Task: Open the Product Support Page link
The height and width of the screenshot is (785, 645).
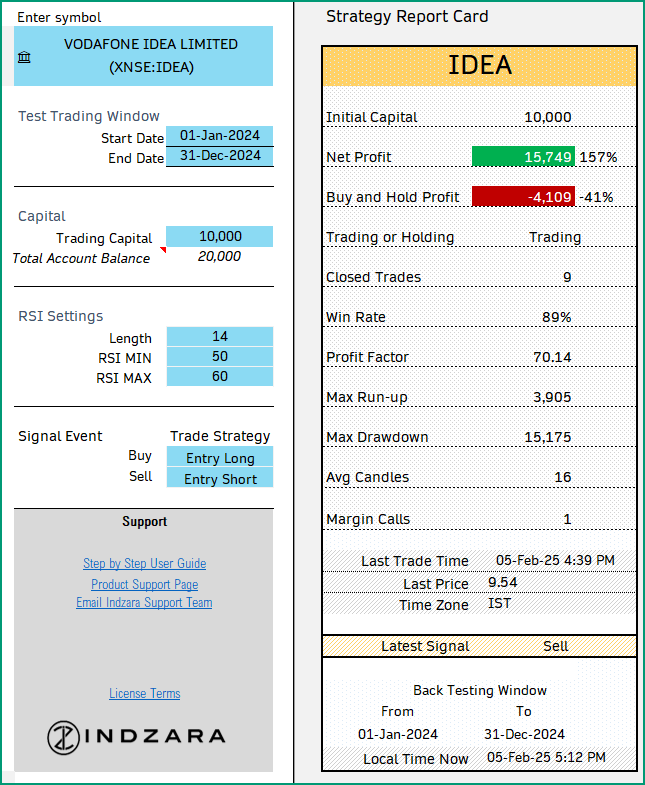Action: [145, 584]
